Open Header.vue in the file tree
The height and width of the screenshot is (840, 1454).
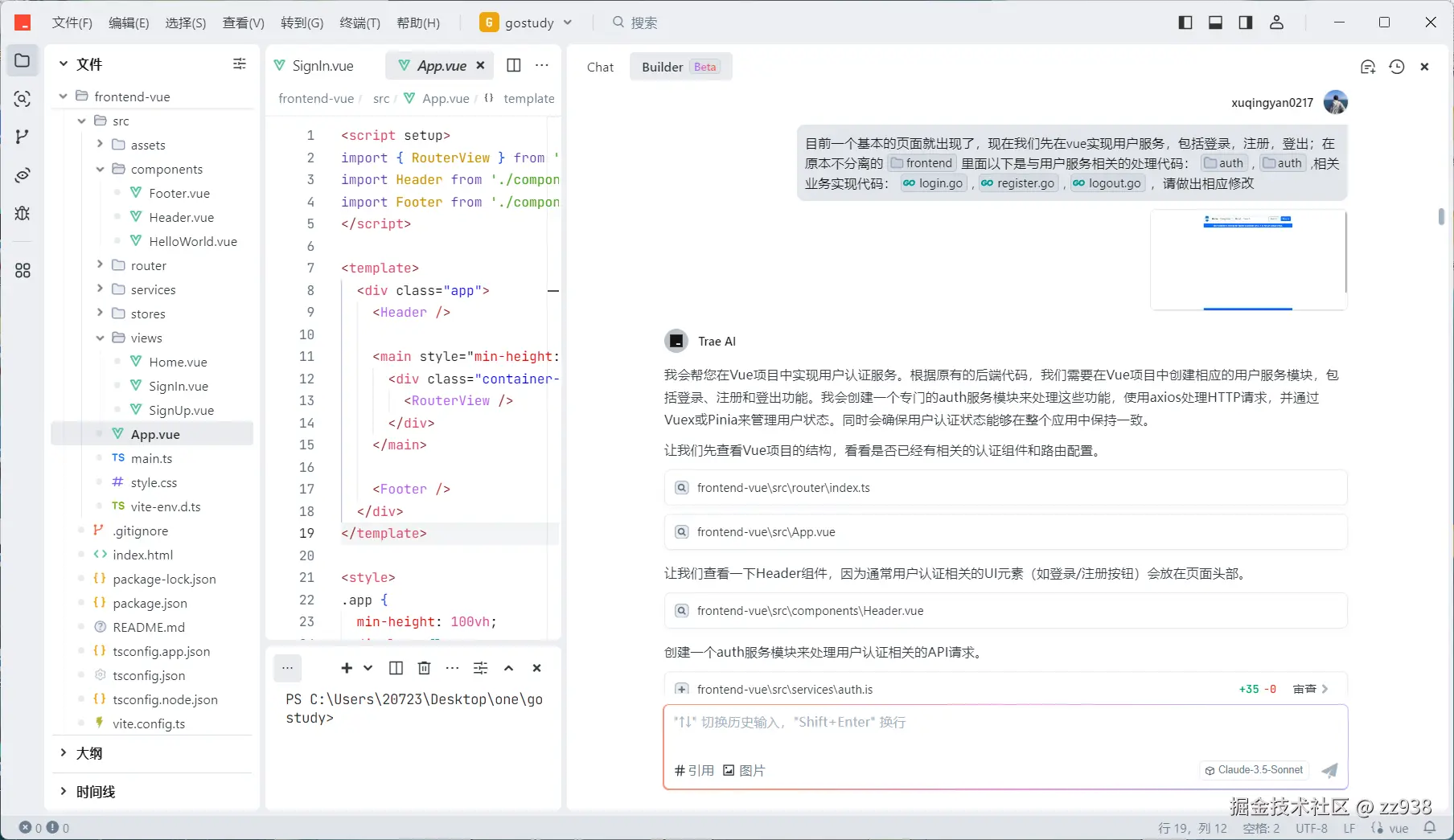pos(181,217)
